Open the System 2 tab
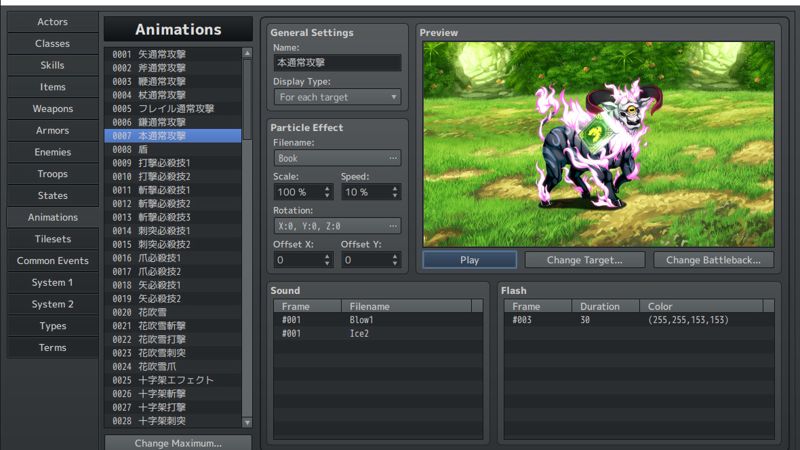The width and height of the screenshot is (800, 450). click(x=53, y=304)
